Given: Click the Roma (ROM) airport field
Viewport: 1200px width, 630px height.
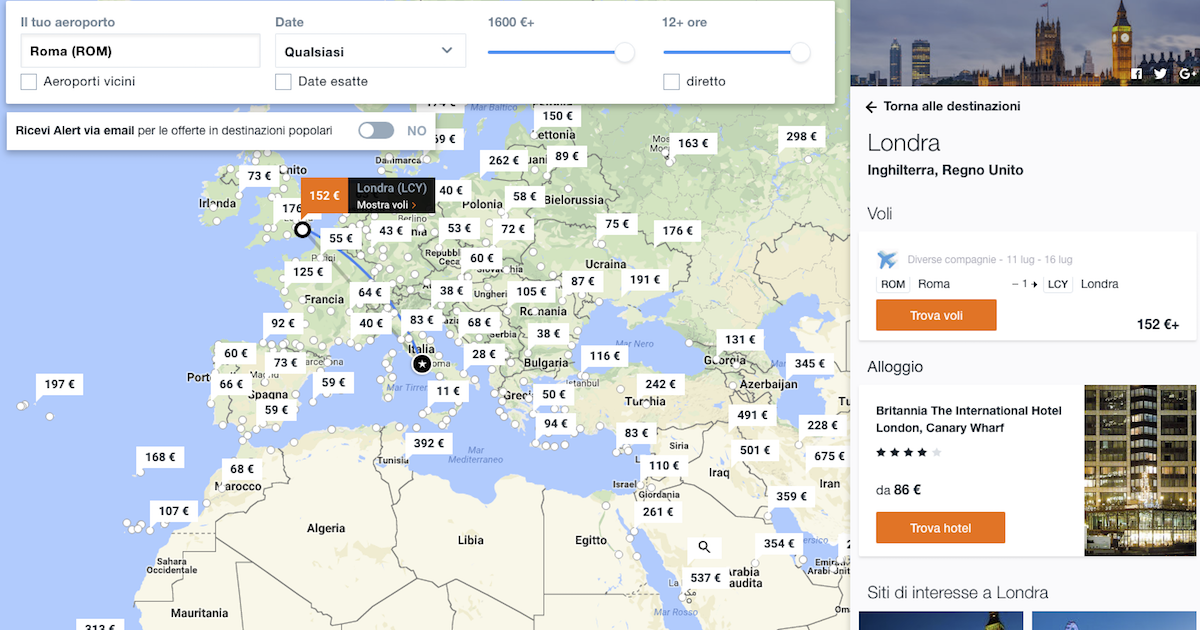Looking at the screenshot, I should [x=140, y=51].
